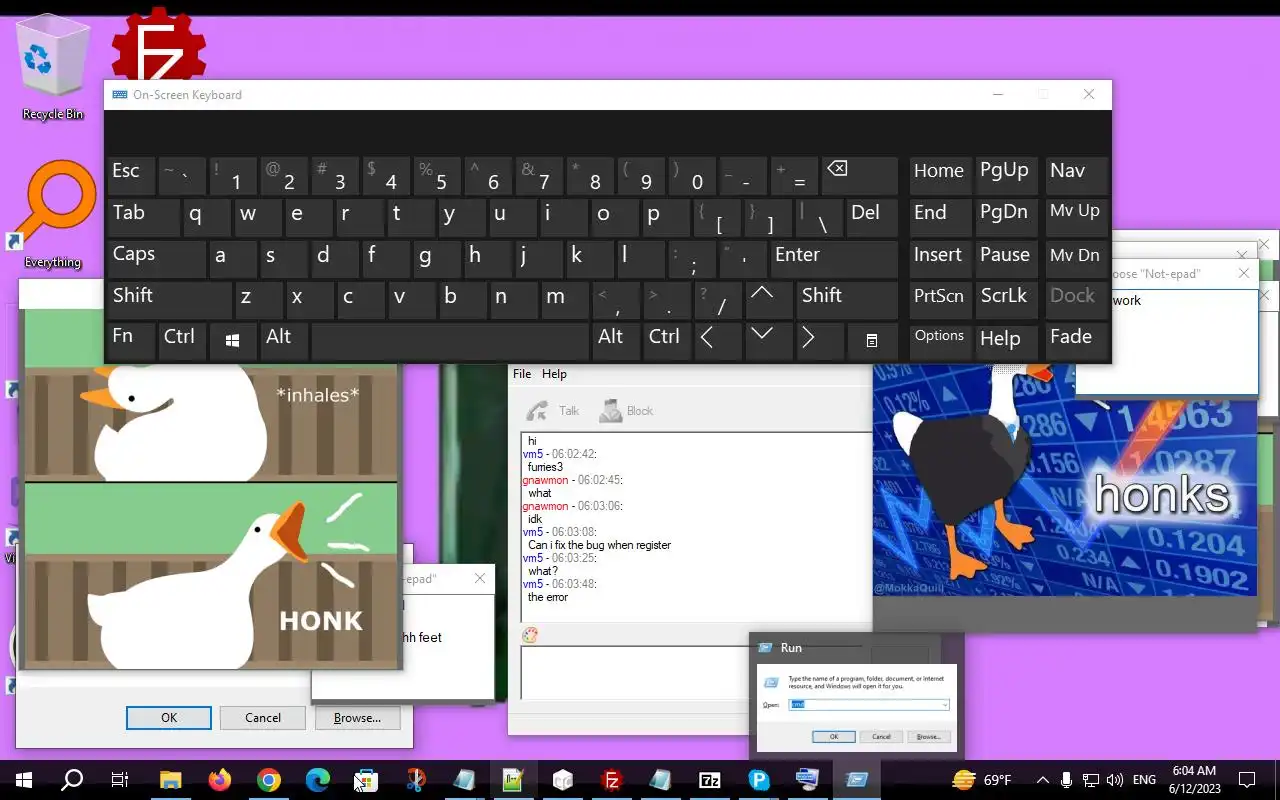Tap the Enter key on on-screen keyboard
Image resolution: width=1280 pixels, height=800 pixels.
coord(833,257)
